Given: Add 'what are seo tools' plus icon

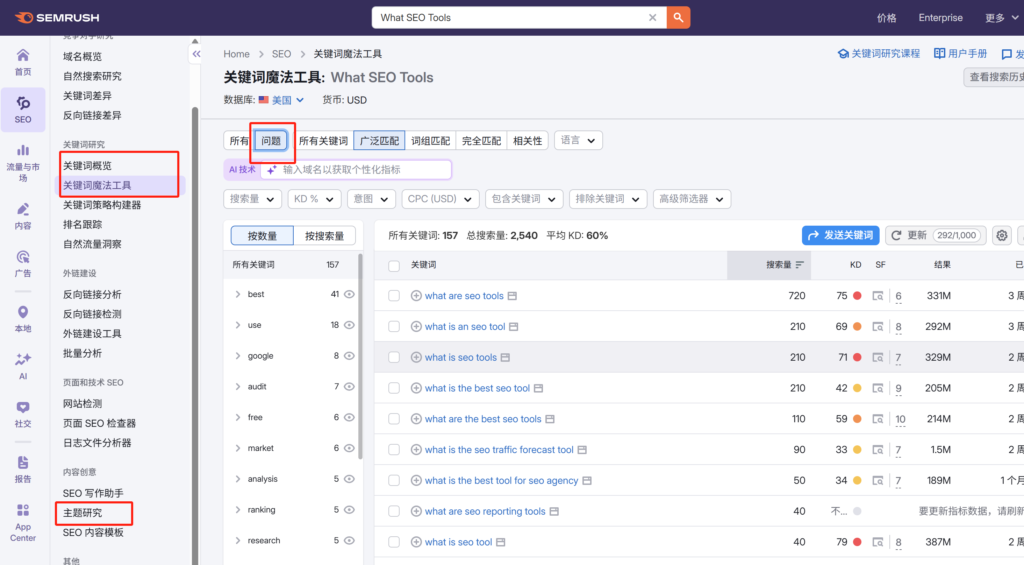Looking at the screenshot, I should coord(416,296).
